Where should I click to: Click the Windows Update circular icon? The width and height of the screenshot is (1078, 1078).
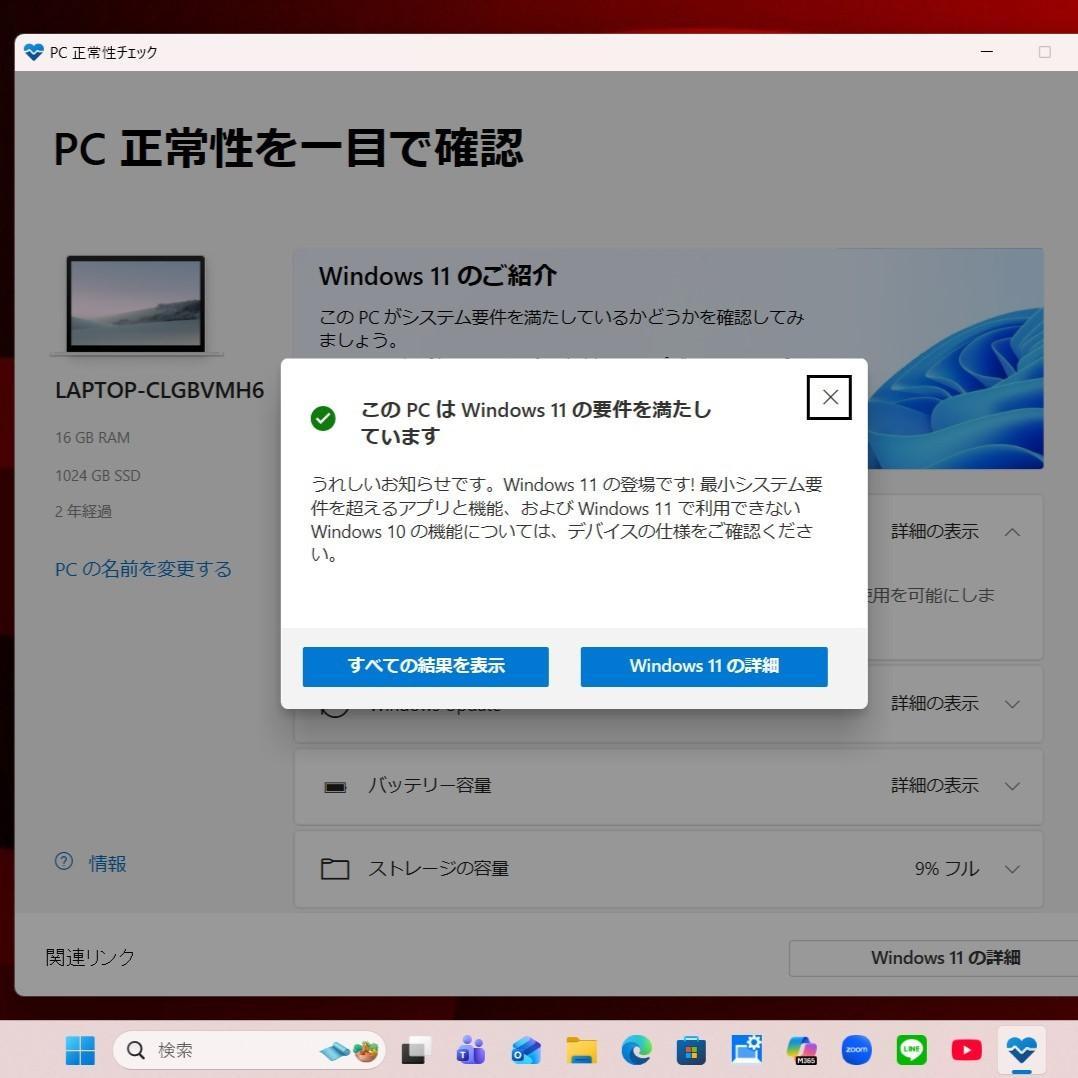click(335, 704)
